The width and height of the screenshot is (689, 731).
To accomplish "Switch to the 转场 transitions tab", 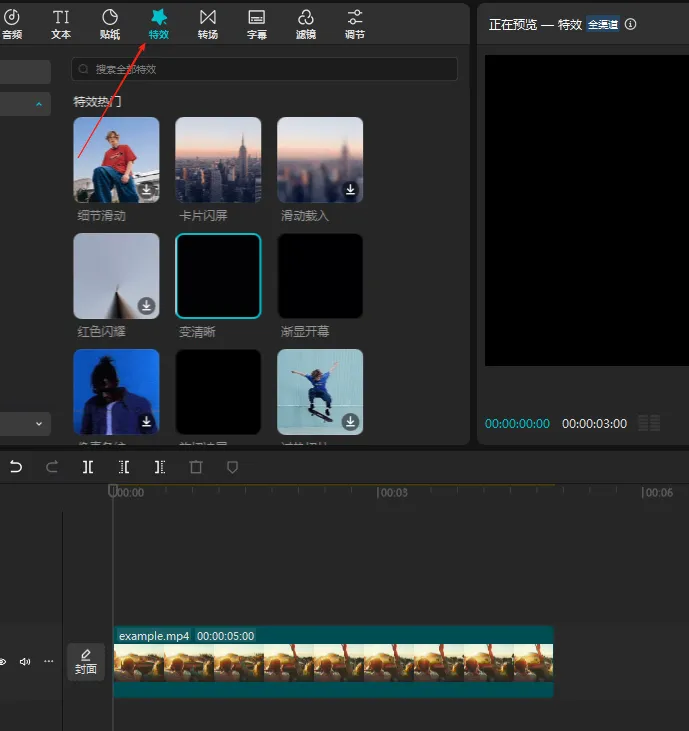I will tap(208, 24).
